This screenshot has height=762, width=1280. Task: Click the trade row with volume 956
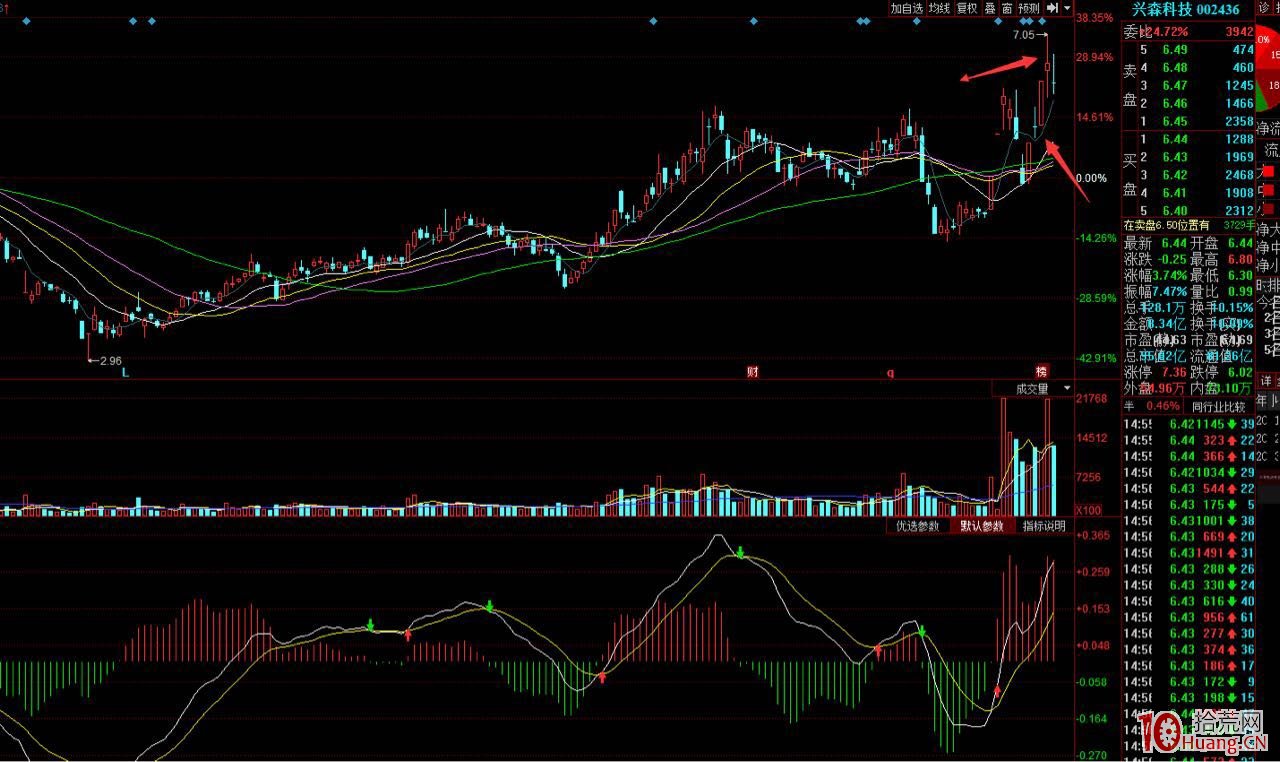pyautogui.click(x=1189, y=617)
